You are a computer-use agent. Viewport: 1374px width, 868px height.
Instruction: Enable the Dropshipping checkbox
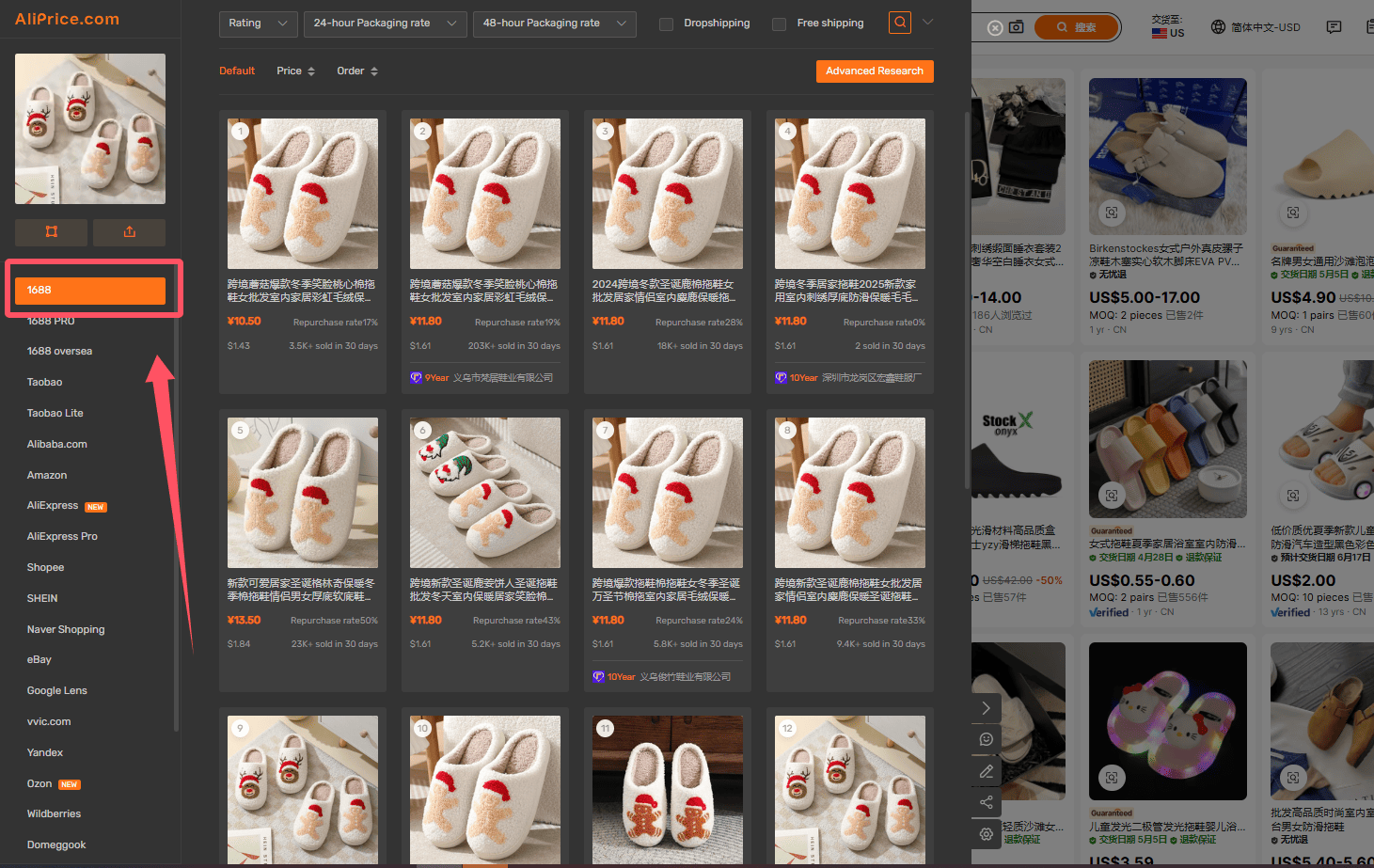tap(666, 24)
